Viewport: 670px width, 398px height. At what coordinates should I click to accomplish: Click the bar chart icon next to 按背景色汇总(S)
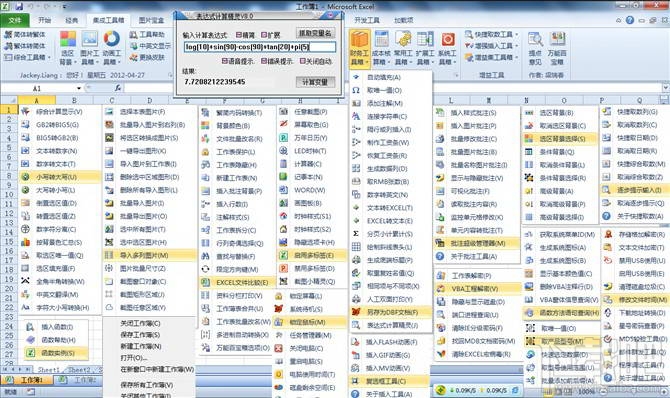point(26,242)
